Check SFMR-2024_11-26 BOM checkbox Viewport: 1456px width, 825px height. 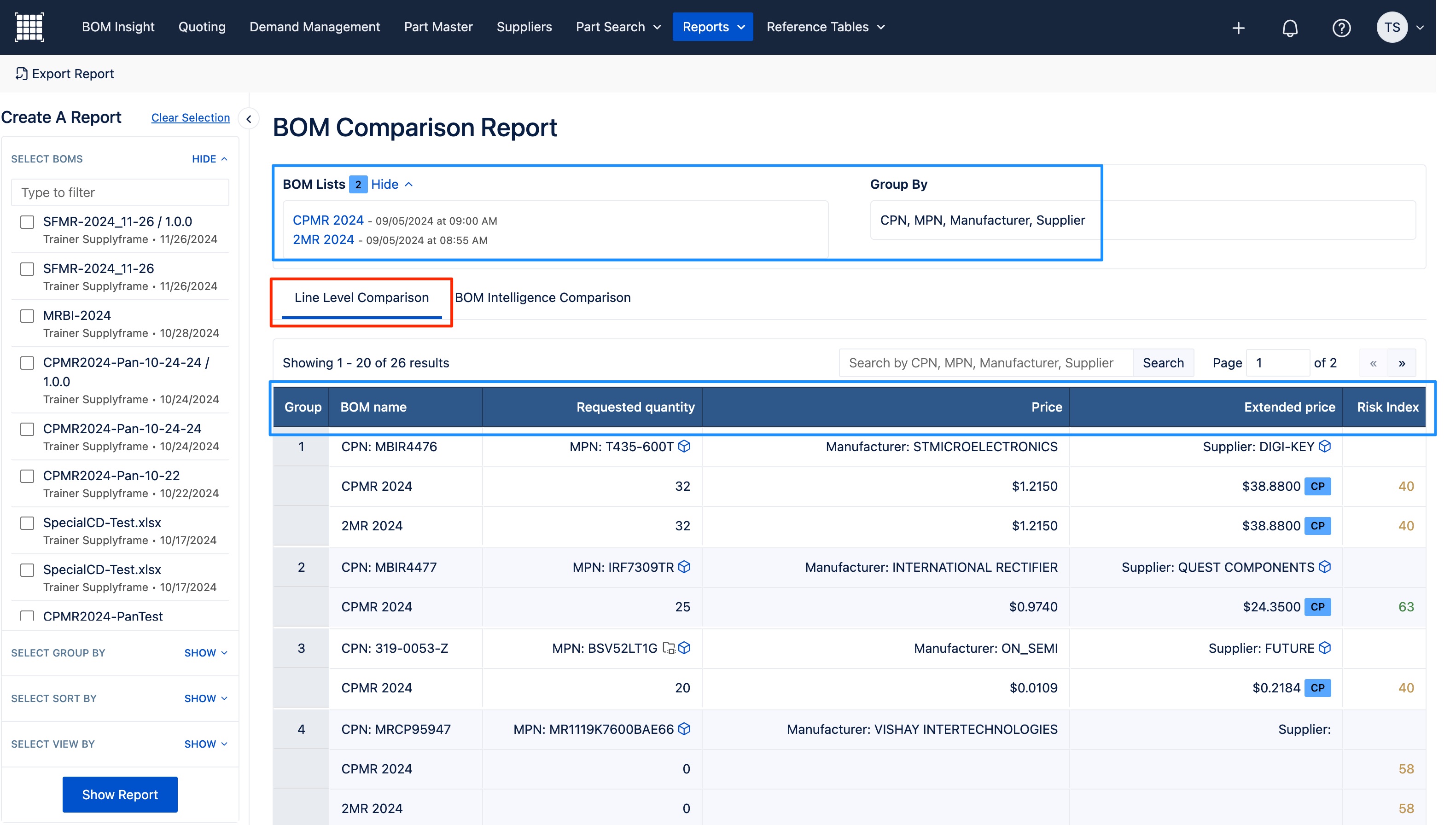tap(27, 268)
